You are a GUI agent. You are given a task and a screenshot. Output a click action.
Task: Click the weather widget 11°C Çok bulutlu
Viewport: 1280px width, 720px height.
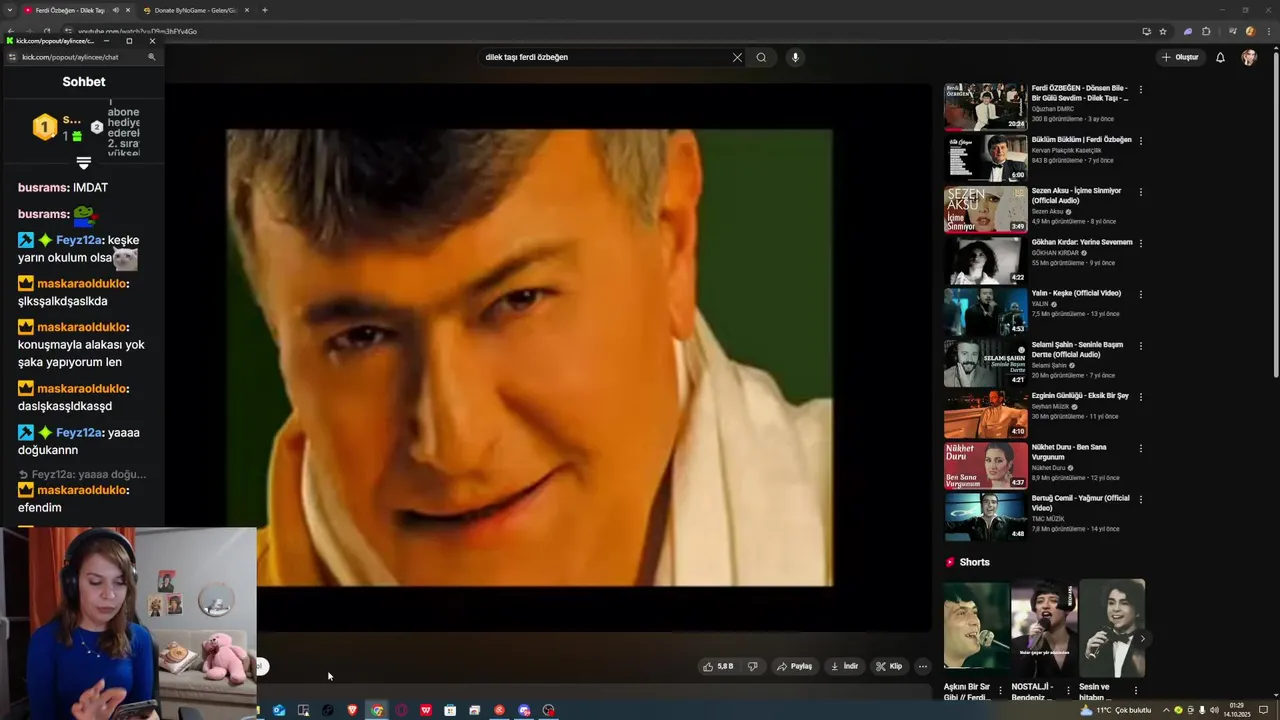(1116, 710)
